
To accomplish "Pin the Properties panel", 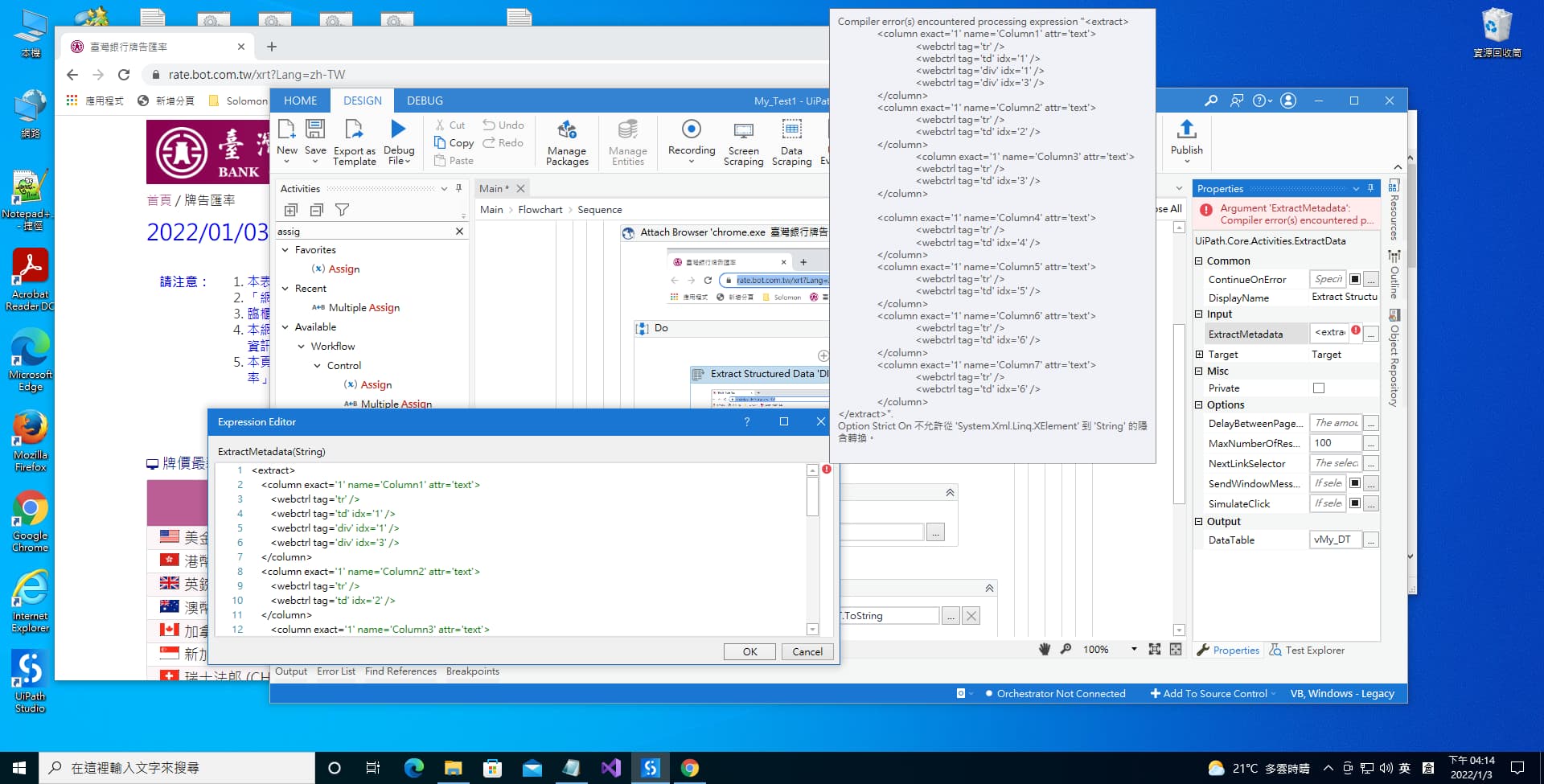I will pos(1371,188).
